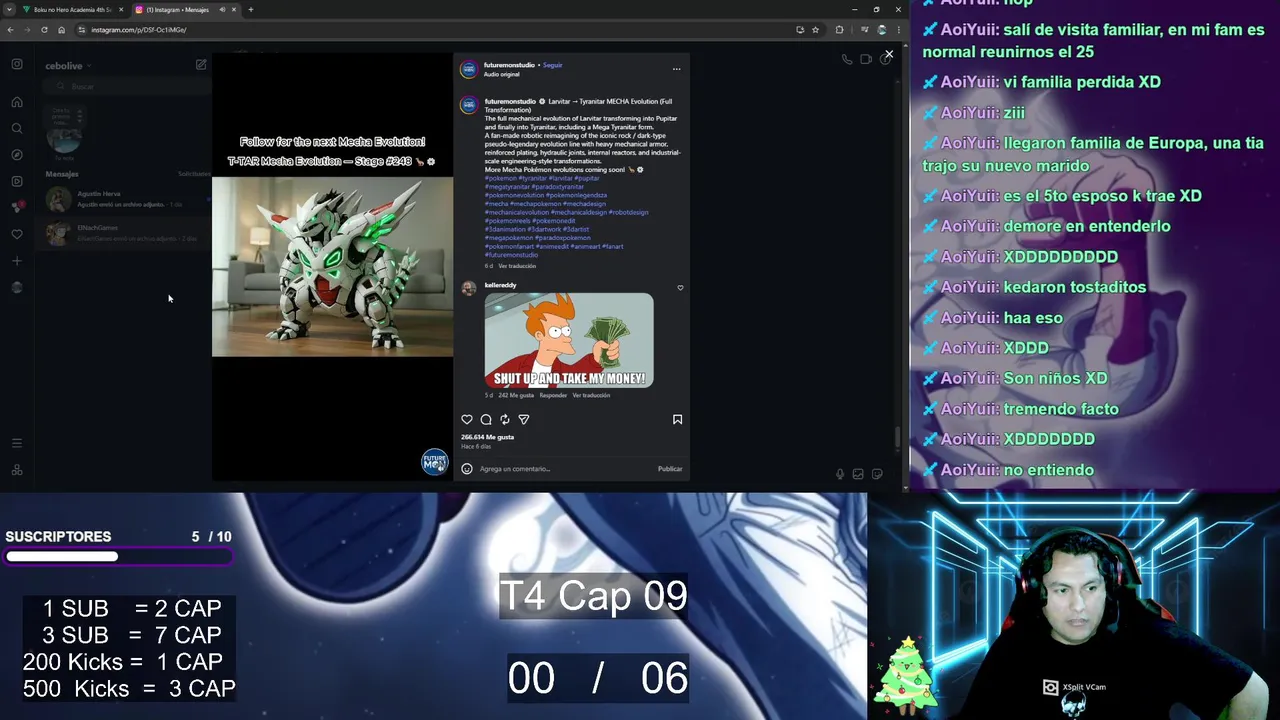Click the Buscar messages search field
The image size is (1280, 720).
click(125, 87)
